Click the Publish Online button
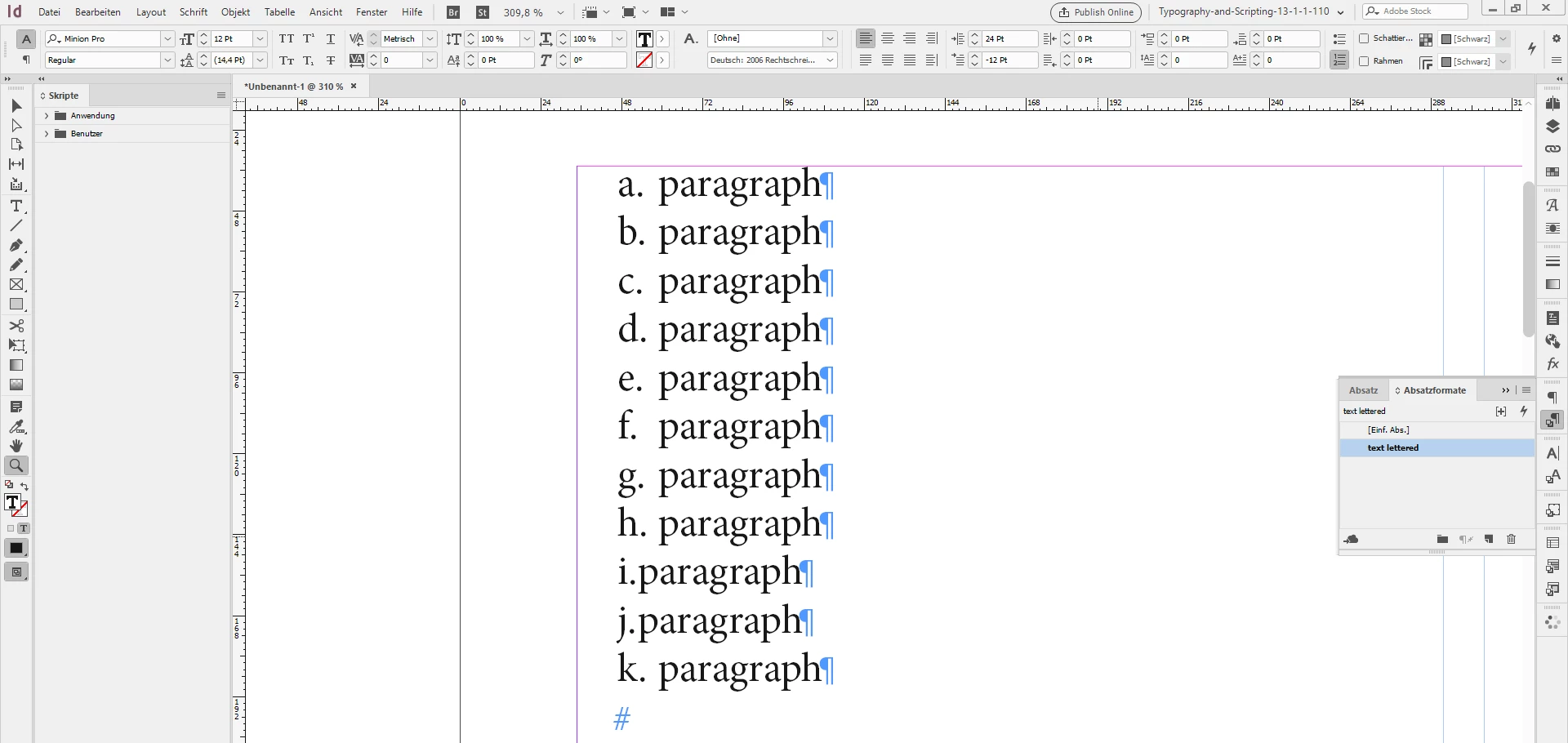Image resolution: width=1568 pixels, height=743 pixels. [1096, 12]
